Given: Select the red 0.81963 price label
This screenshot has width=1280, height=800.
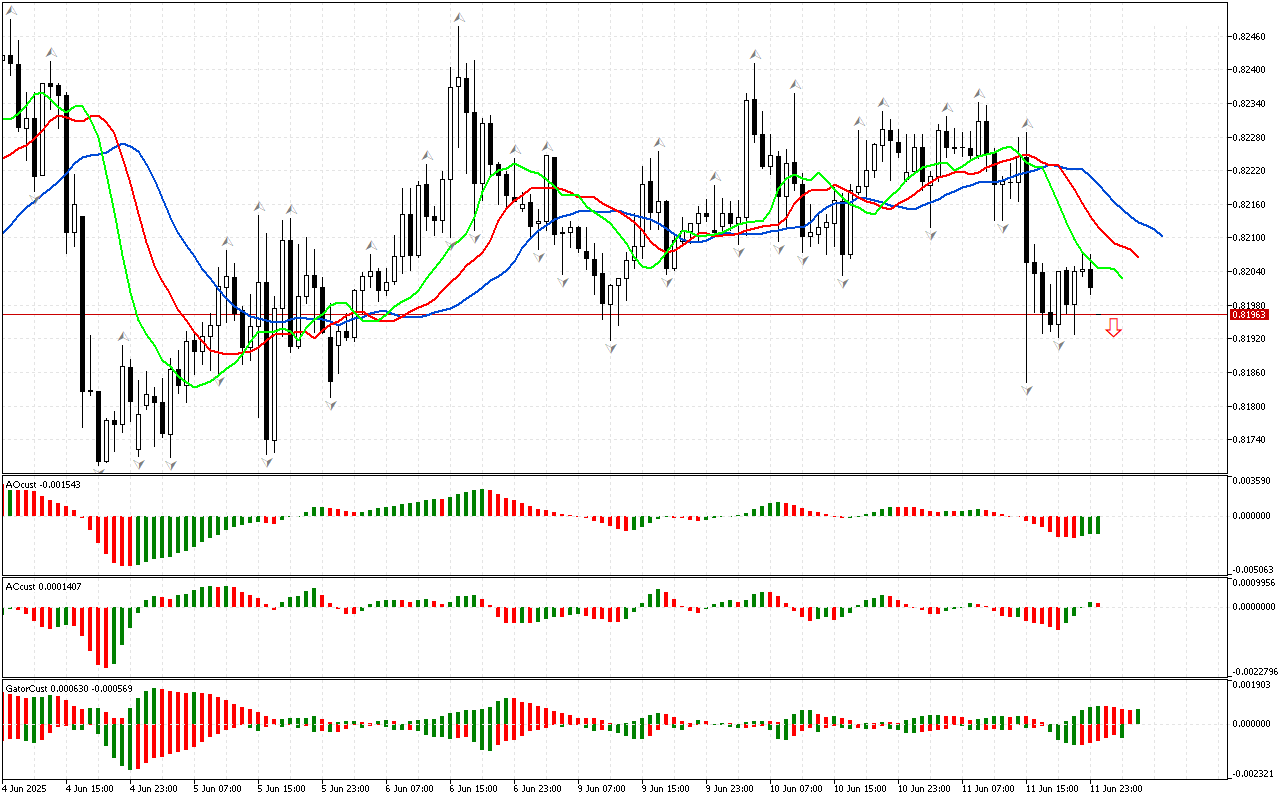Looking at the screenshot, I should pyautogui.click(x=1249, y=315).
